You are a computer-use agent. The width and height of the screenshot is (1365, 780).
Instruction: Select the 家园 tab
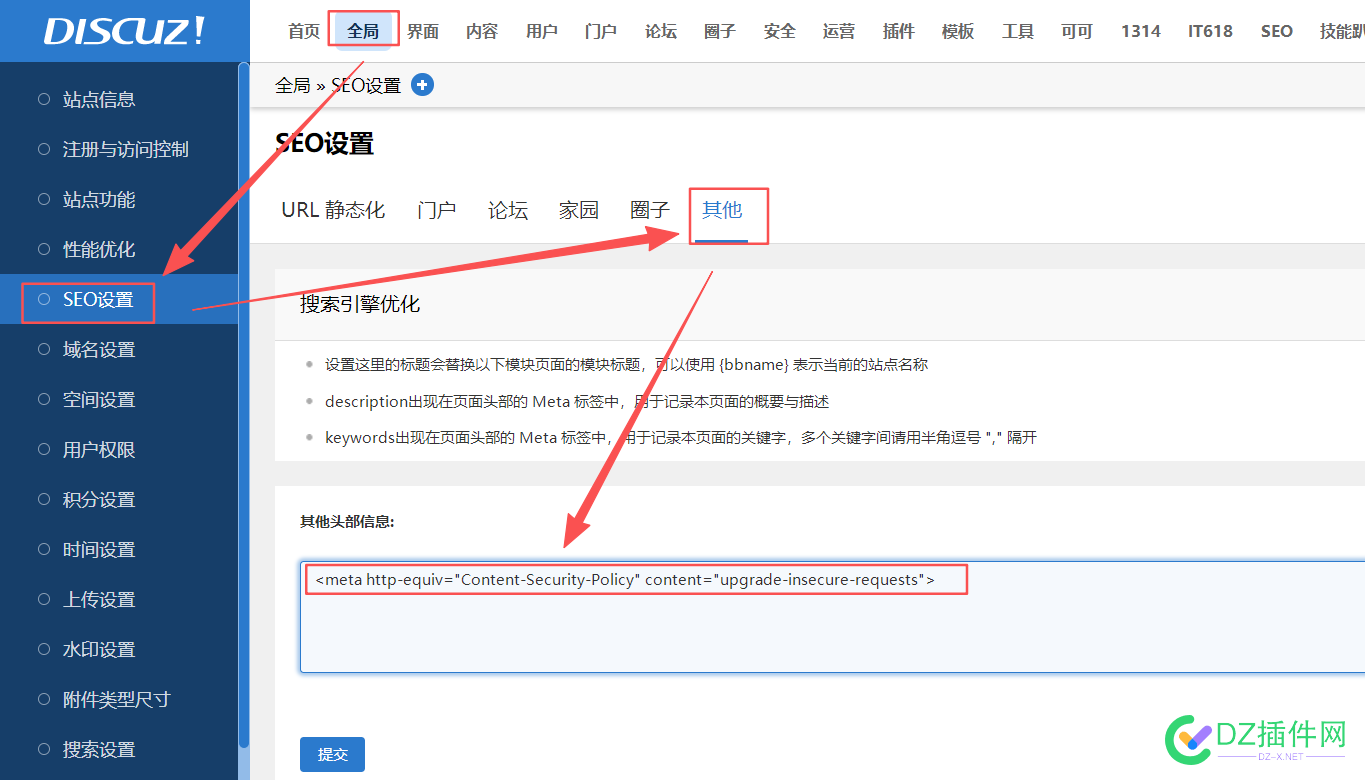point(578,211)
